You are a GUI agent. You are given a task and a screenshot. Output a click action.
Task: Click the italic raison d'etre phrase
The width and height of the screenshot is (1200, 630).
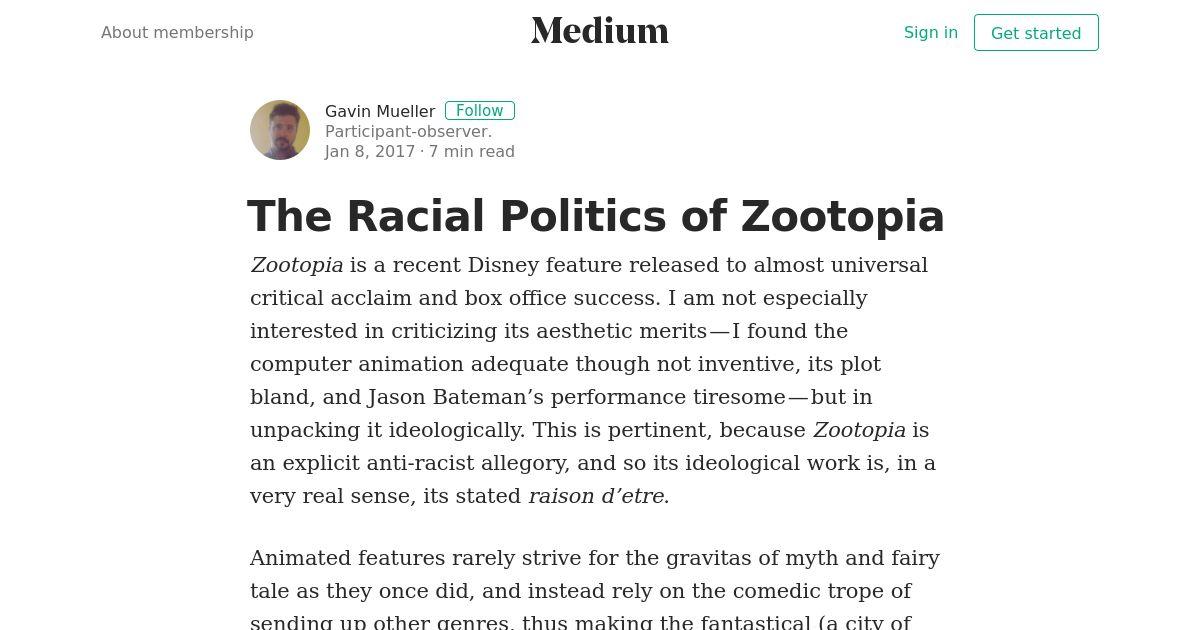coord(599,496)
